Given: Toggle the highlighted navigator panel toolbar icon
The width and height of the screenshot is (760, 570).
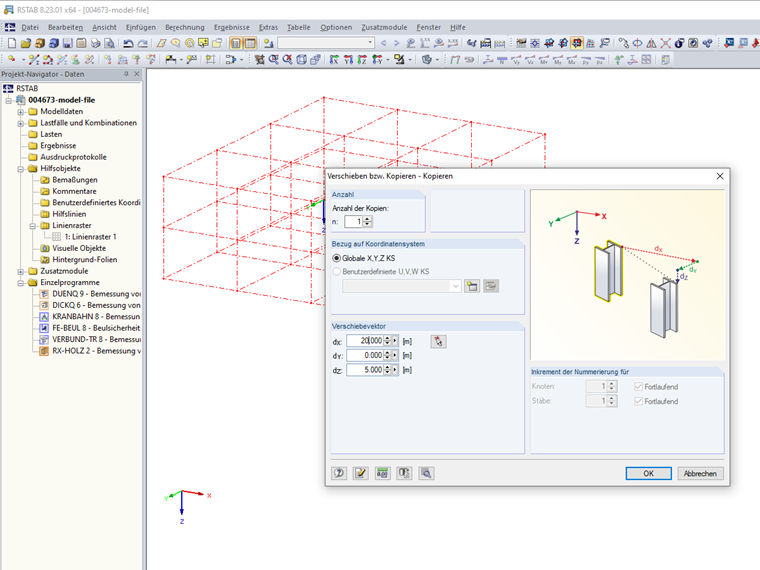Looking at the screenshot, I should [x=236, y=43].
